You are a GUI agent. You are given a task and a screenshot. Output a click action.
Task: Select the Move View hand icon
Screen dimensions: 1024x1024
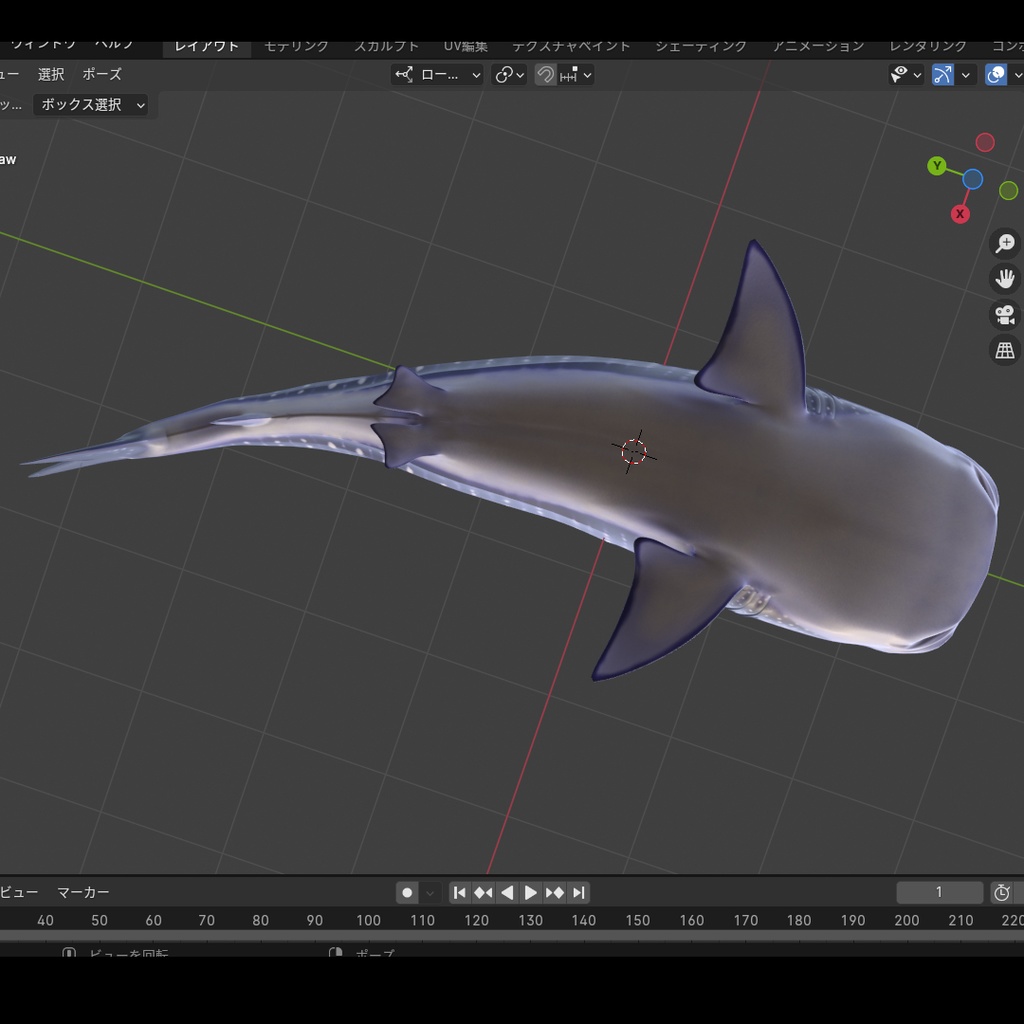[x=1004, y=278]
